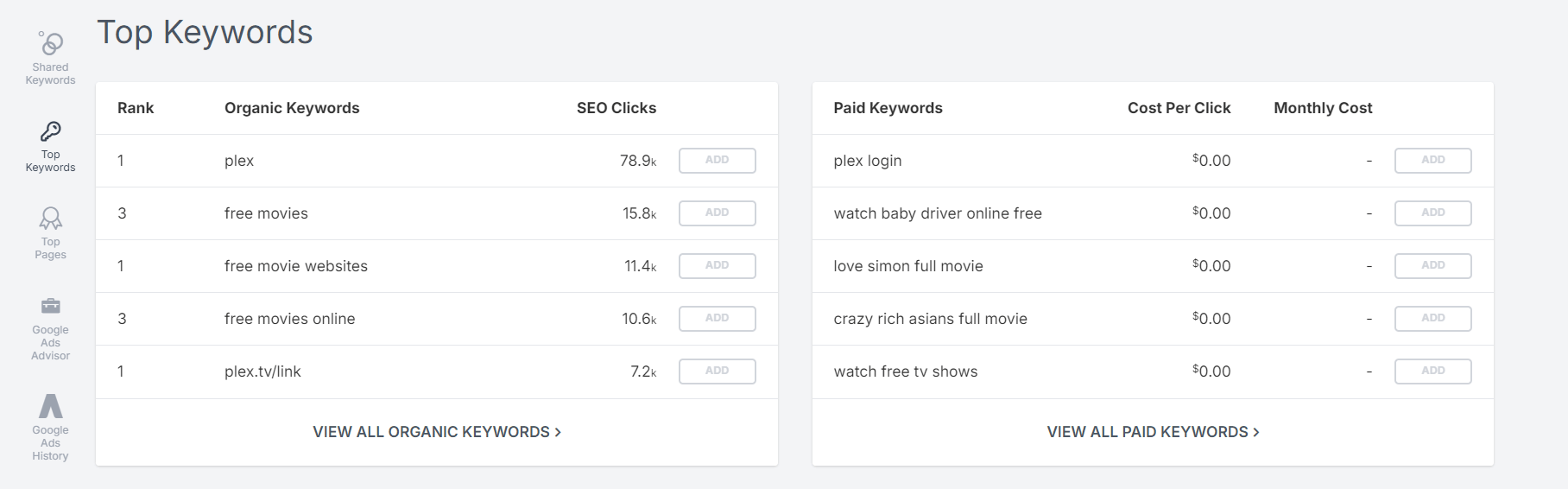Click 'love simon full movie' text

908,266
